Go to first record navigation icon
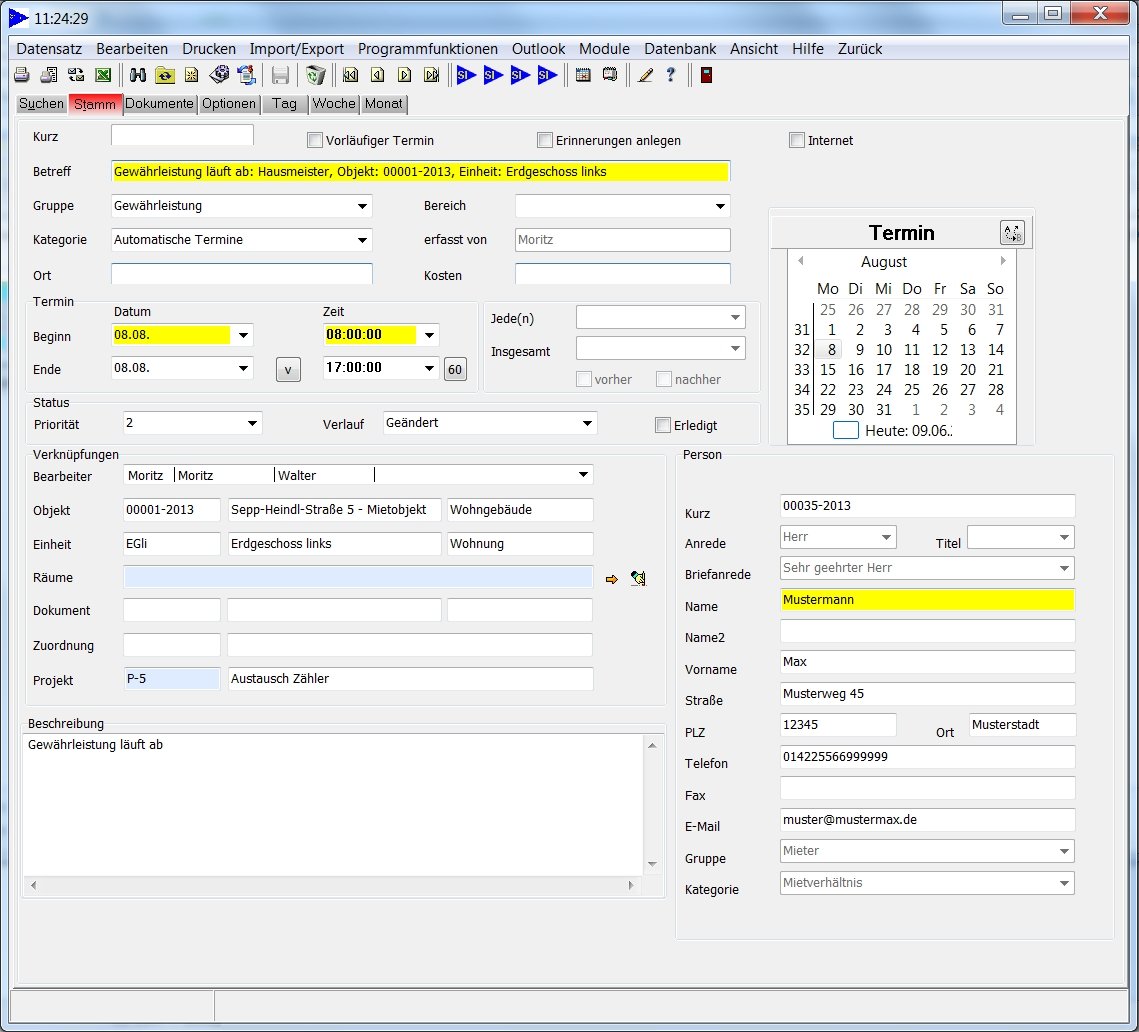 351,75
